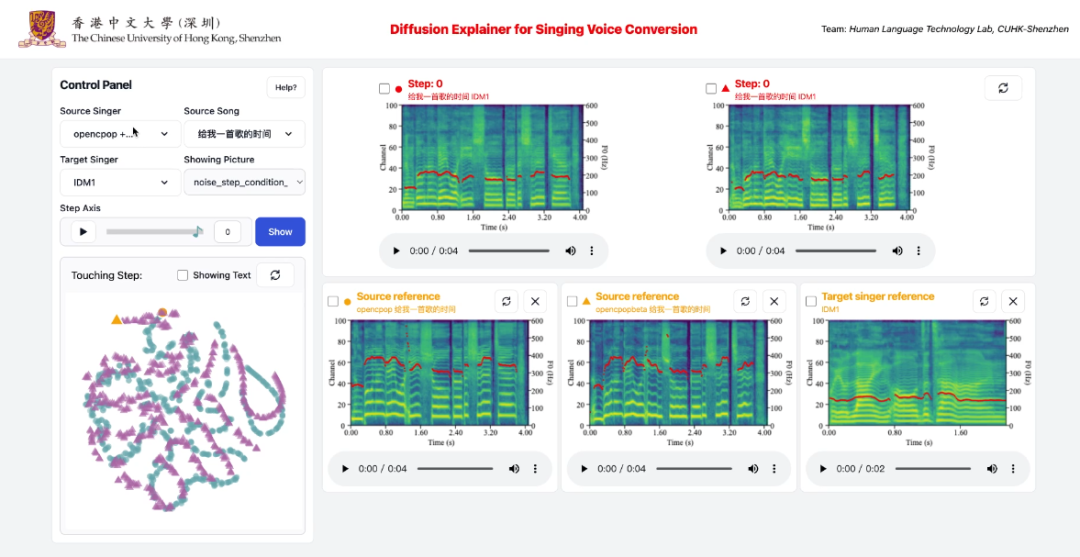Image resolution: width=1080 pixels, height=557 pixels.
Task: Open the Source Singer dropdown
Action: 121,134
